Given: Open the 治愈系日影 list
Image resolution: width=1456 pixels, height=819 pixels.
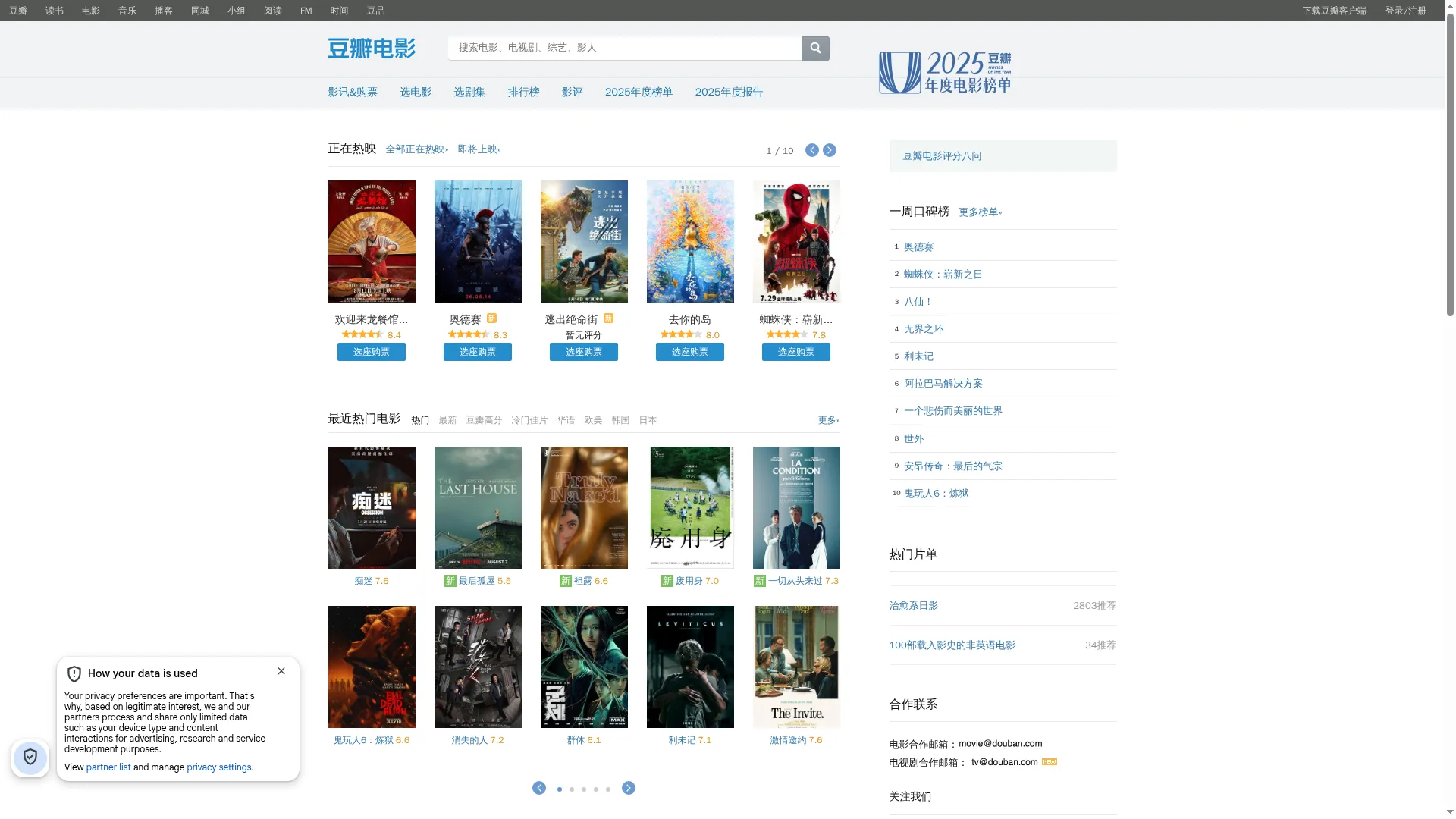Looking at the screenshot, I should pyautogui.click(x=913, y=606).
